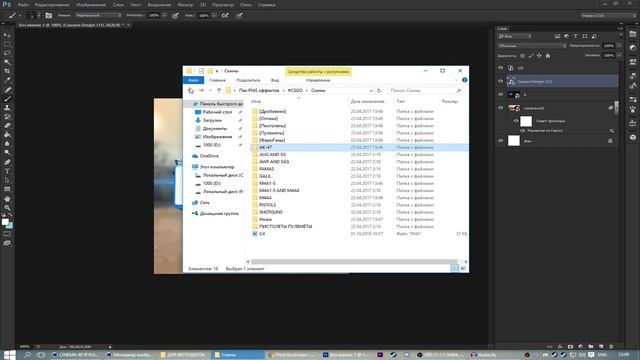Hide the selected highlighted layer's eye icon

(x=500, y=81)
